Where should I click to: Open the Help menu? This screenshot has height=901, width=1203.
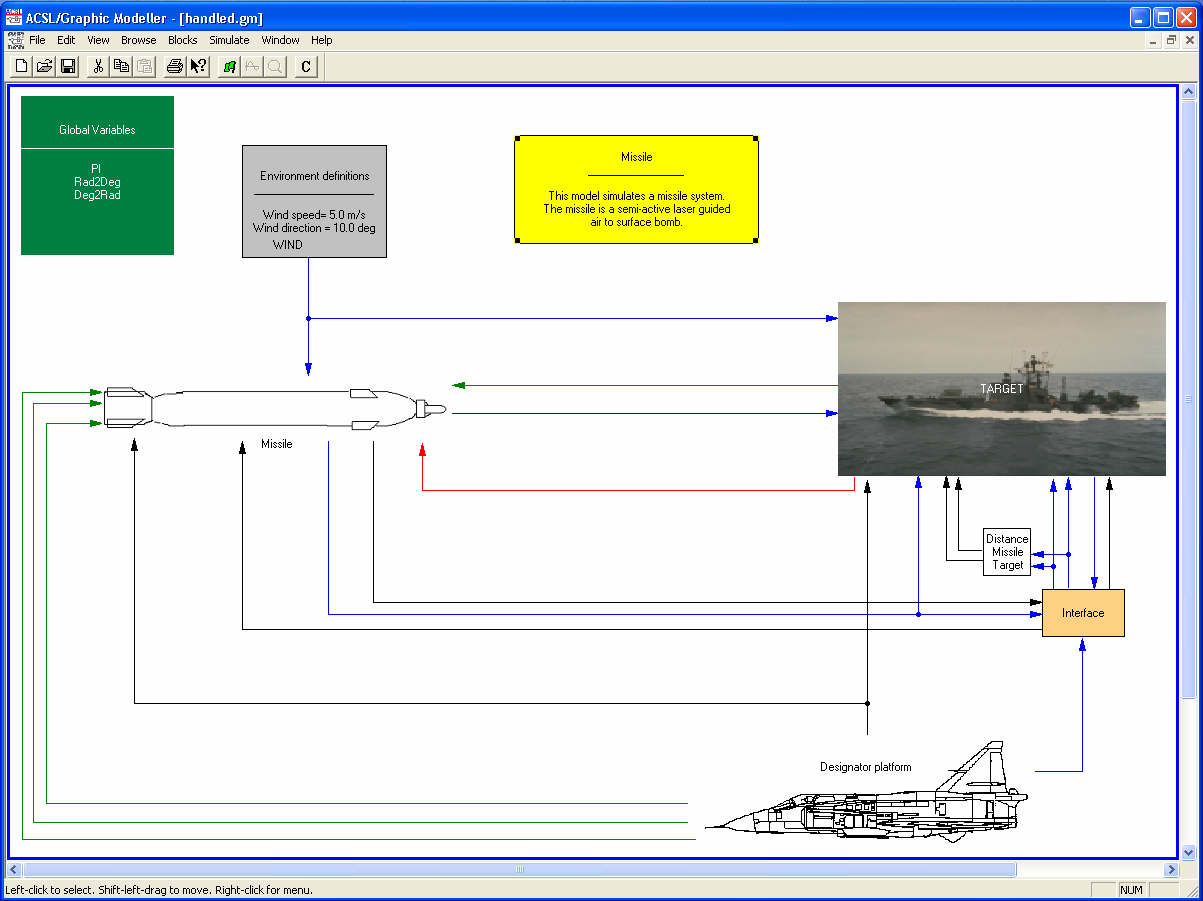click(321, 40)
